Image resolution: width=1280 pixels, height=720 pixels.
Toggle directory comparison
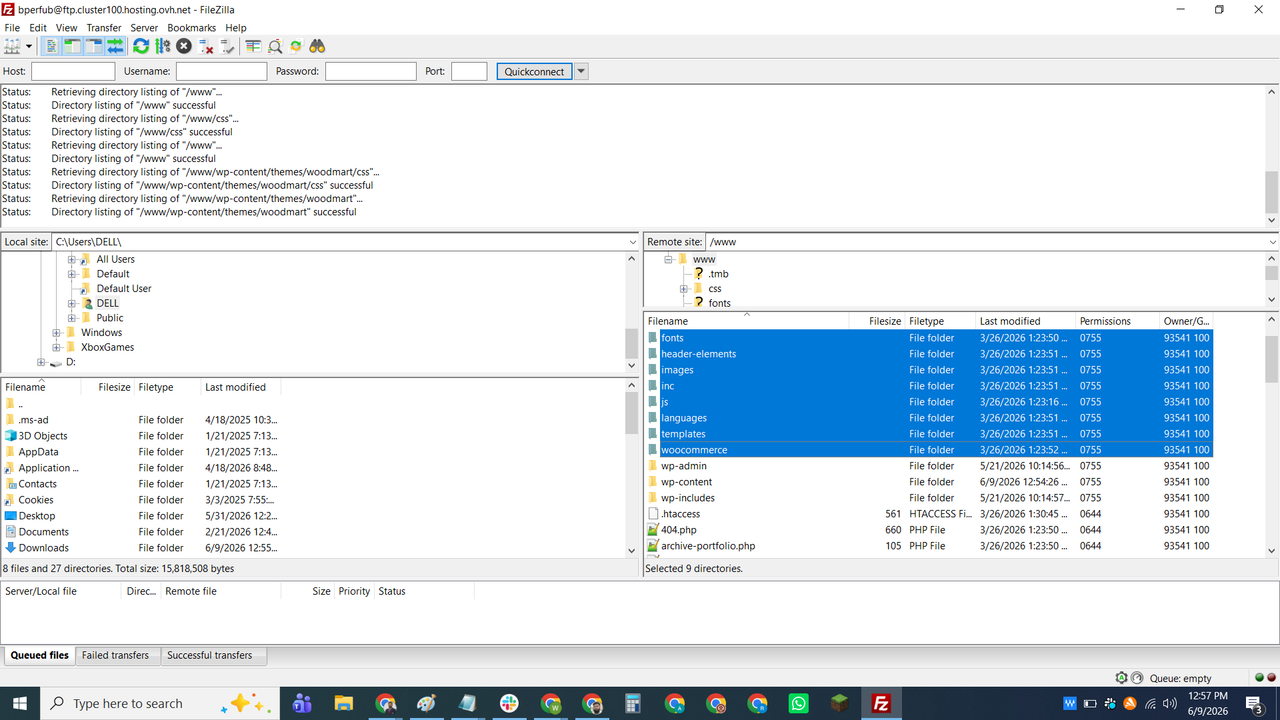pos(275,46)
